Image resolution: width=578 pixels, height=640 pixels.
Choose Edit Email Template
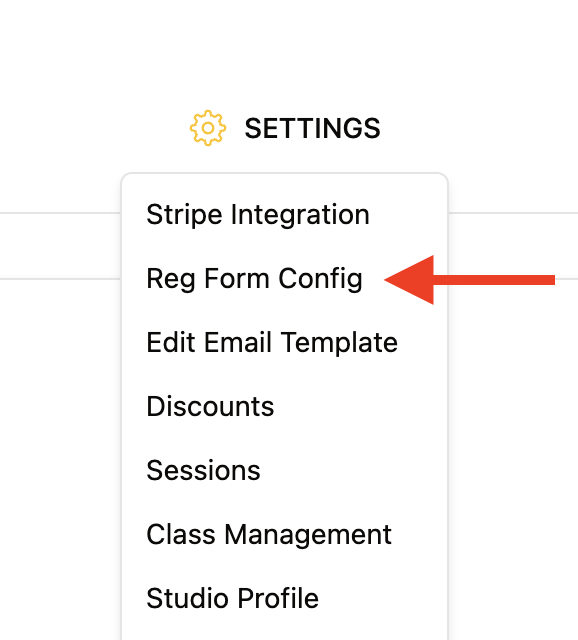(272, 342)
